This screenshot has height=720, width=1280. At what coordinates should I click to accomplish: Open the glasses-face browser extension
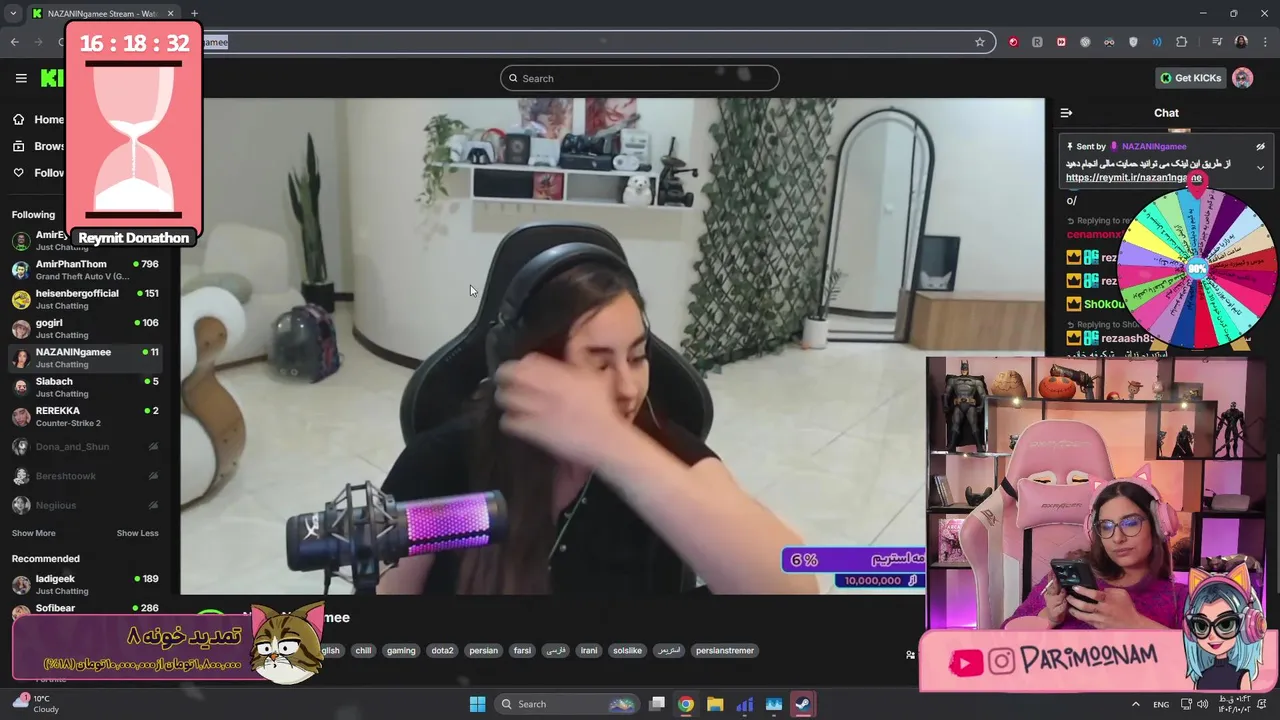[x=1109, y=42]
